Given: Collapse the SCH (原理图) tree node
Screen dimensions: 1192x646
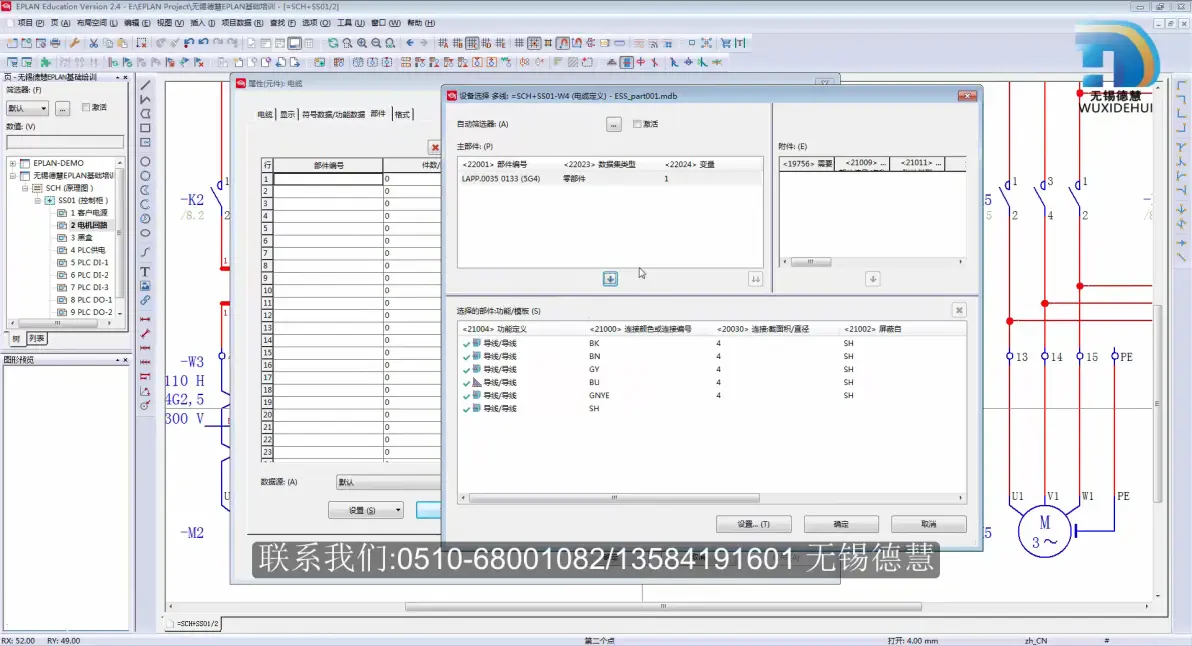Looking at the screenshot, I should pos(25,188).
